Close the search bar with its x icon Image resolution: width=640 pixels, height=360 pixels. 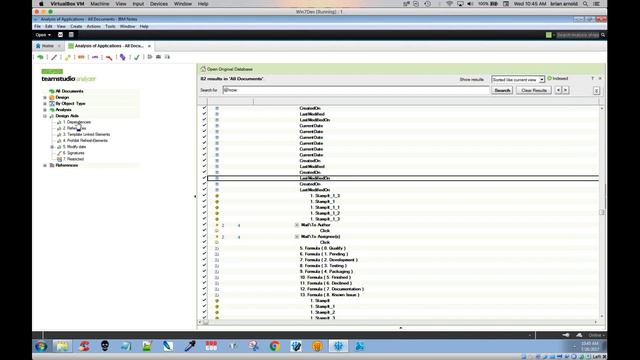(x=600, y=78)
